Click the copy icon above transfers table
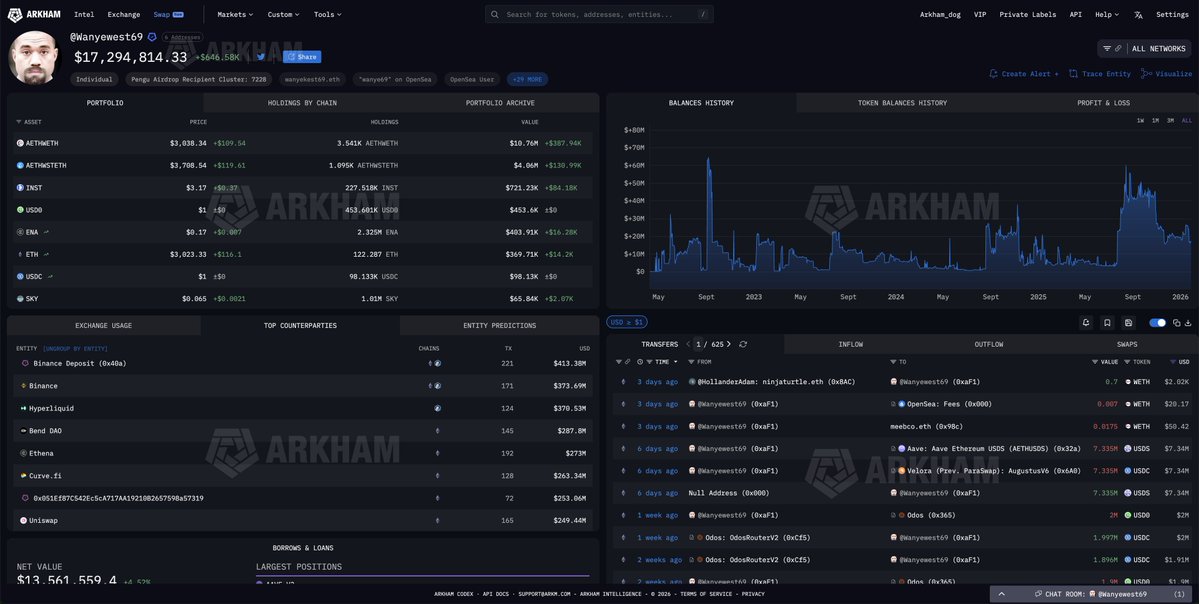 click(x=1176, y=323)
